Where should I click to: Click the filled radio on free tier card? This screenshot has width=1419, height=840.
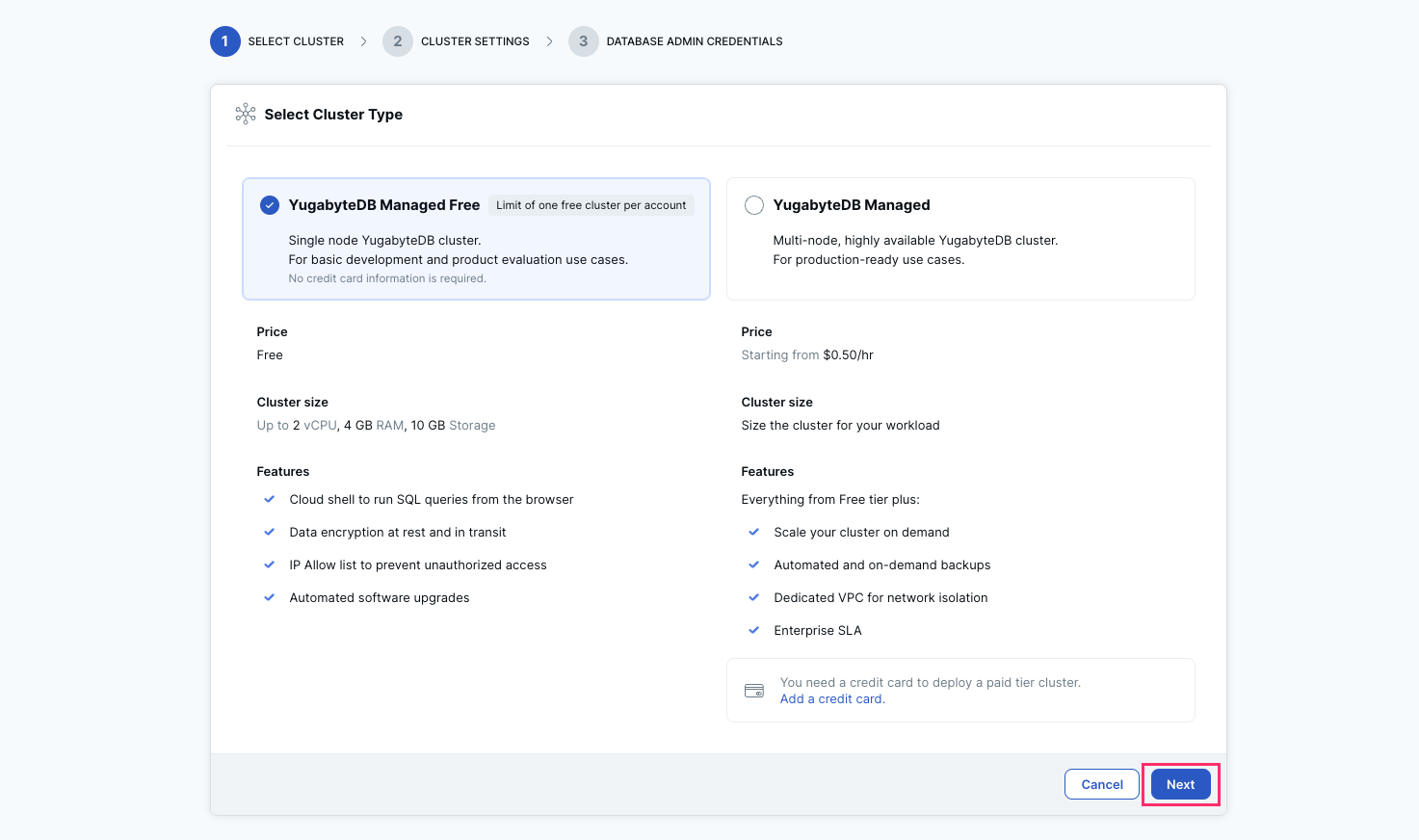[x=270, y=204]
